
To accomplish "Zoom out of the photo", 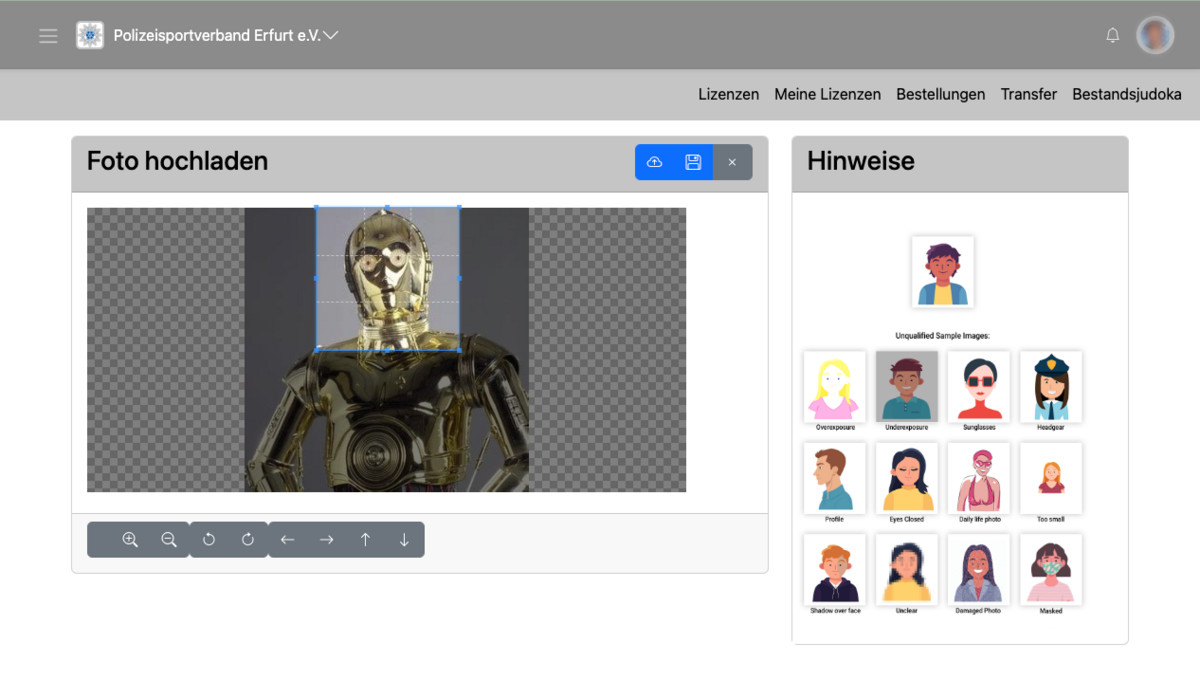I will 169,540.
